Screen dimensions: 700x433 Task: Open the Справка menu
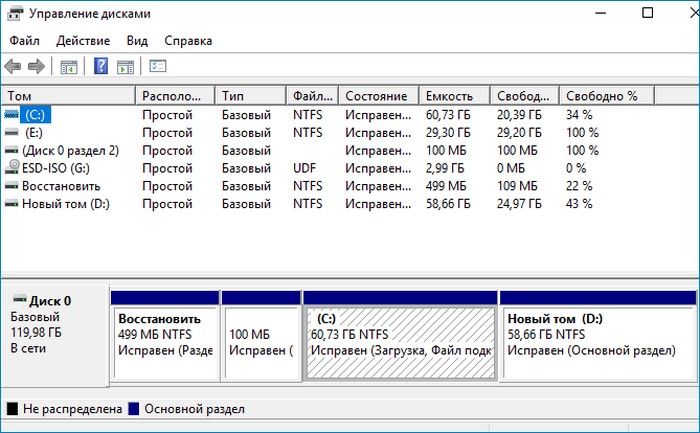(188, 41)
